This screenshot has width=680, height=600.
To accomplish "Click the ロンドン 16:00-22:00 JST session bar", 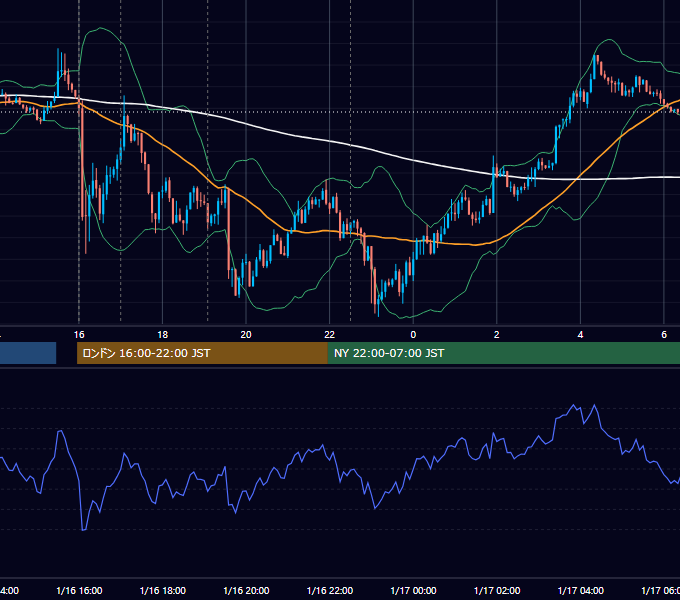I will (202, 353).
